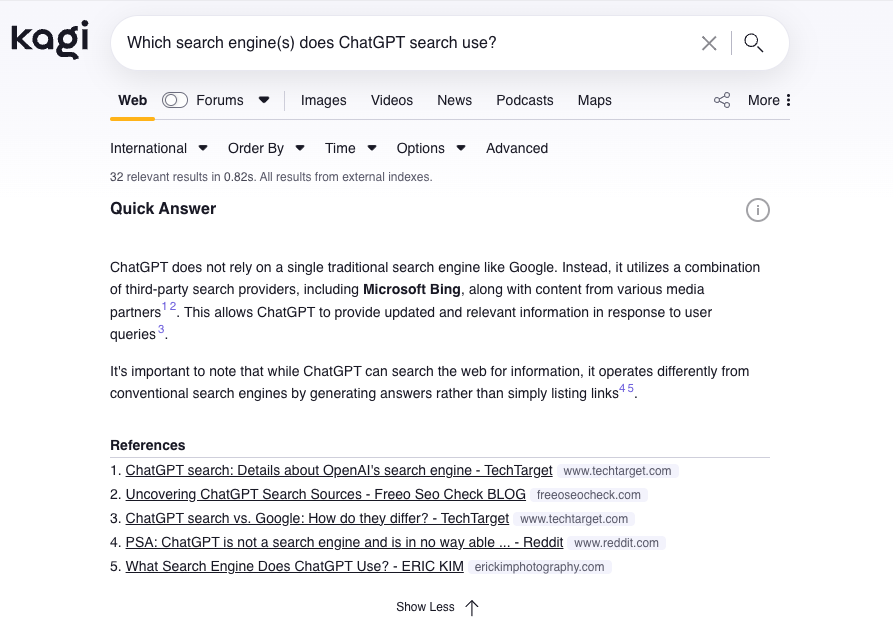Click the Show Less up arrow

[x=472, y=607]
